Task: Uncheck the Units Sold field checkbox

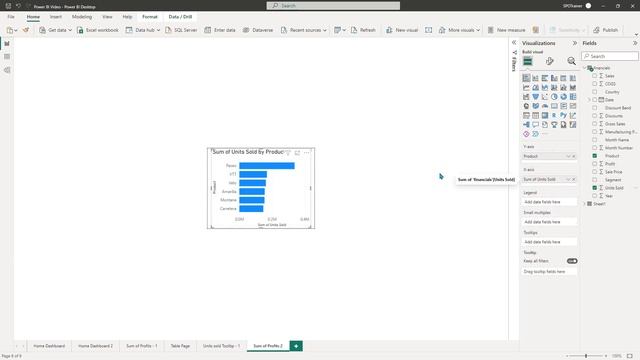Action: (x=595, y=188)
